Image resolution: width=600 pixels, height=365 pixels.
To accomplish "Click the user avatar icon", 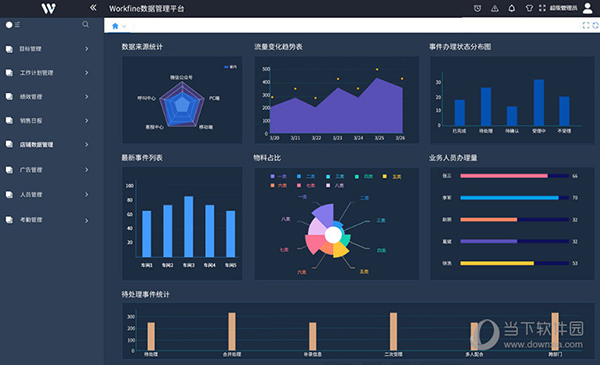I will [x=587, y=8].
